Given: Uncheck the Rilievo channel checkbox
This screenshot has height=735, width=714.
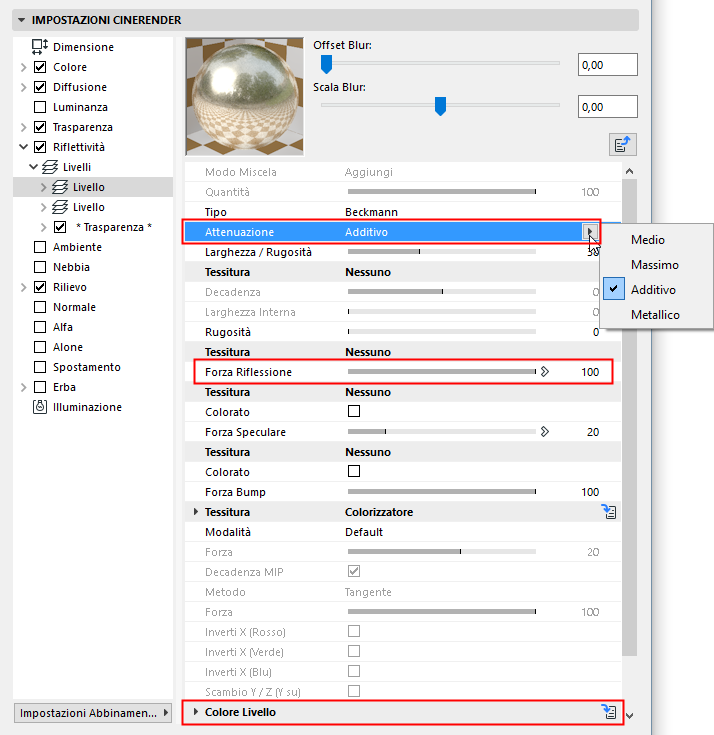Looking at the screenshot, I should [x=40, y=287].
